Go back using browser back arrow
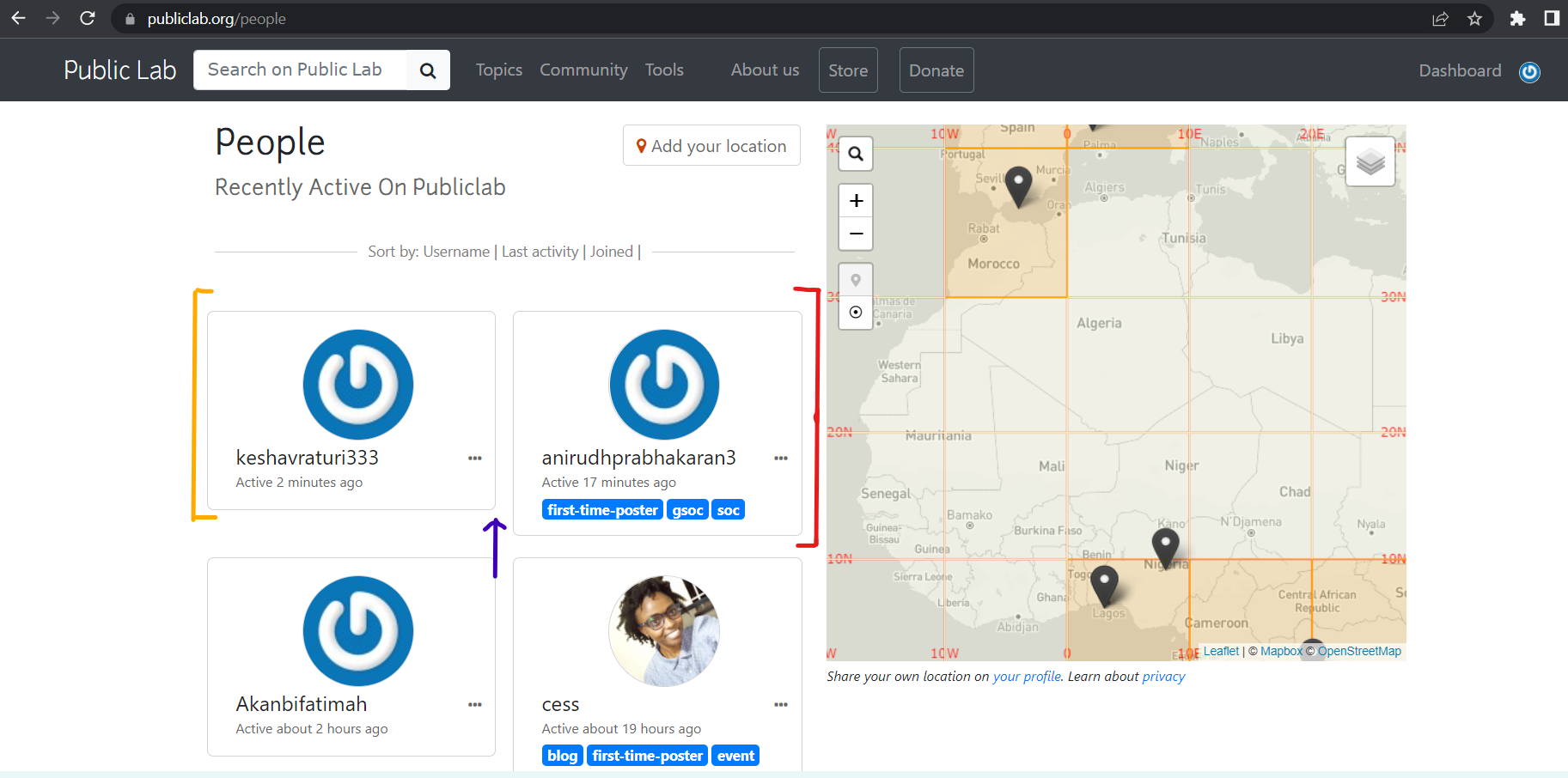 (x=18, y=18)
